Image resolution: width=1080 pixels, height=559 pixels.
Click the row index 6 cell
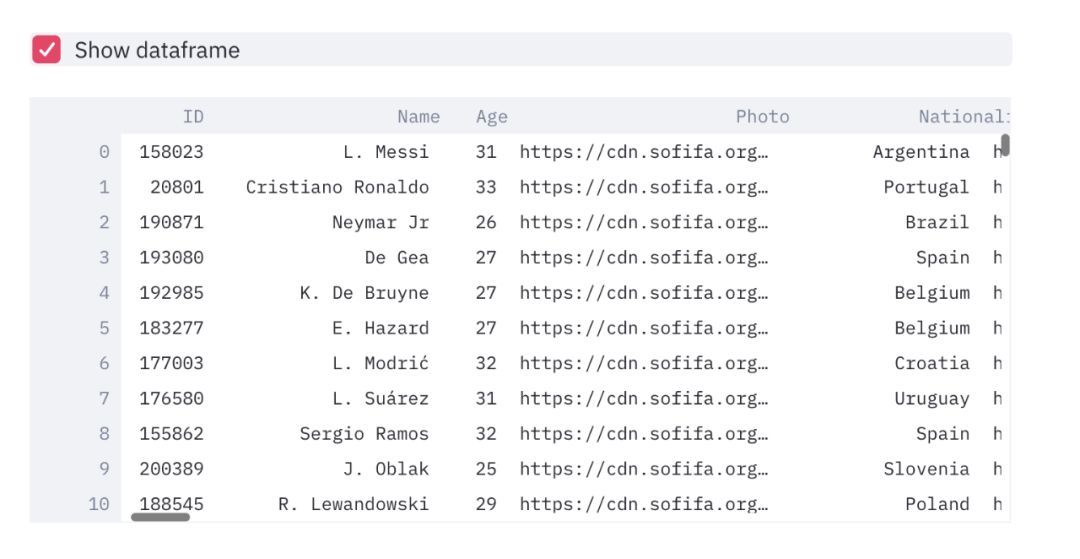(104, 363)
